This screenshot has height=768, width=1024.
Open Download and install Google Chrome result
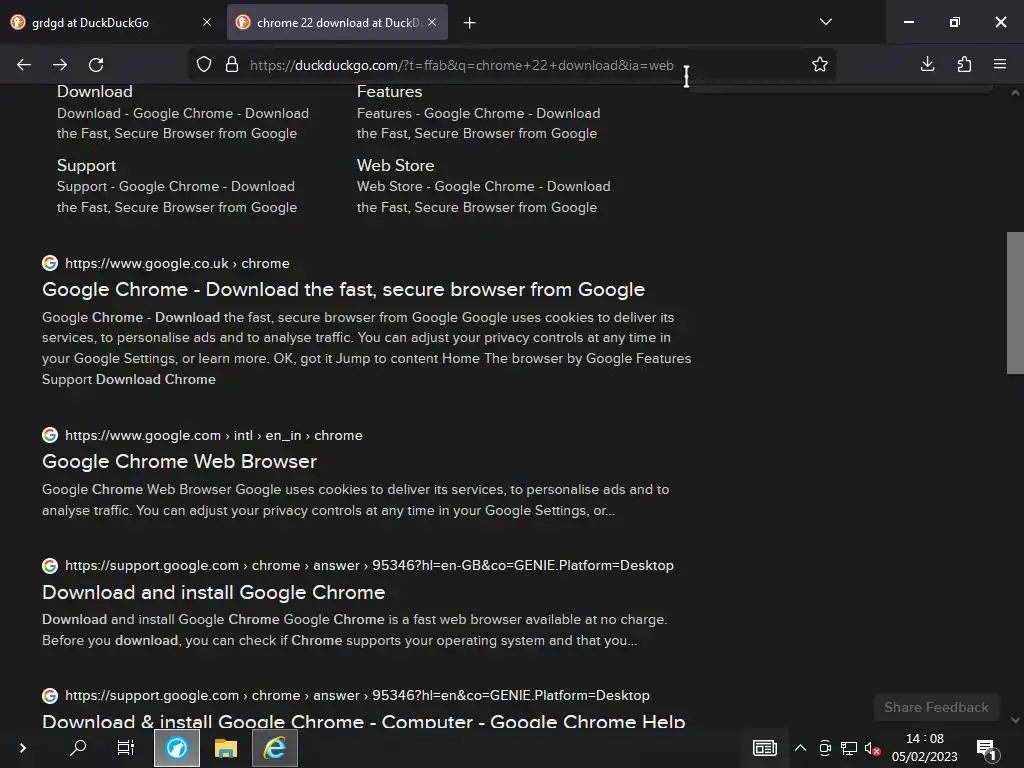[214, 592]
